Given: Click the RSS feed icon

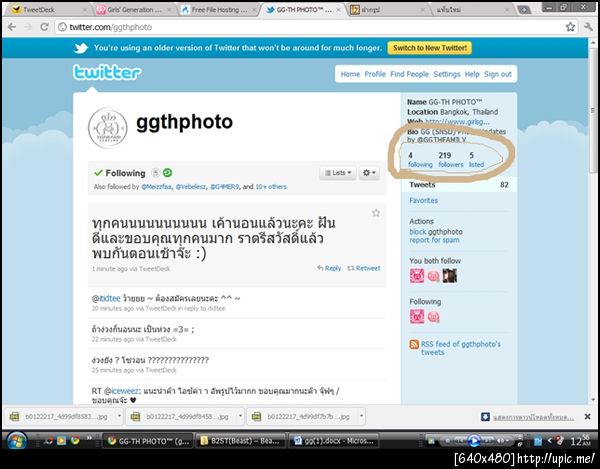Looking at the screenshot, I should (414, 344).
